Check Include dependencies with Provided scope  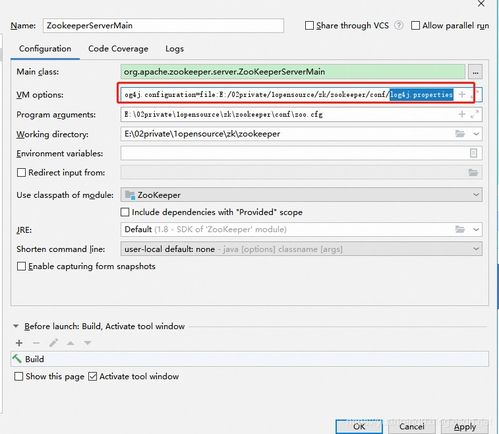pos(125,212)
